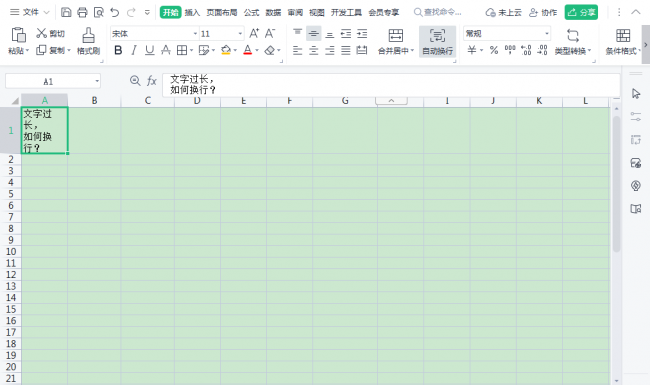Toggle Underline formatting
Screen dimensions: 650x385
tap(150, 51)
